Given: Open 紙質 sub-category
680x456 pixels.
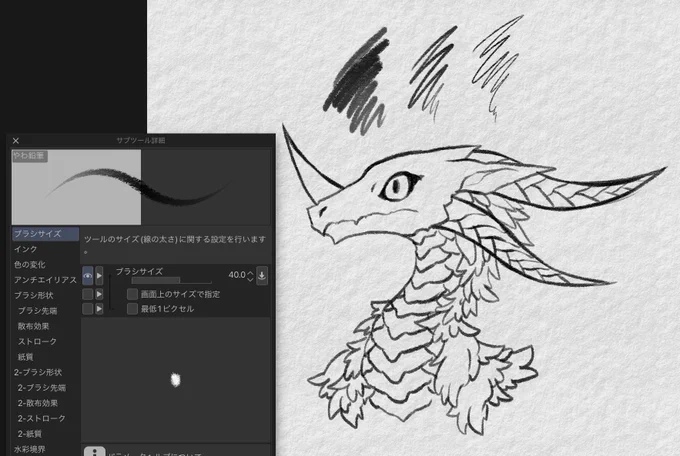Looking at the screenshot, I should click(x=45, y=357).
